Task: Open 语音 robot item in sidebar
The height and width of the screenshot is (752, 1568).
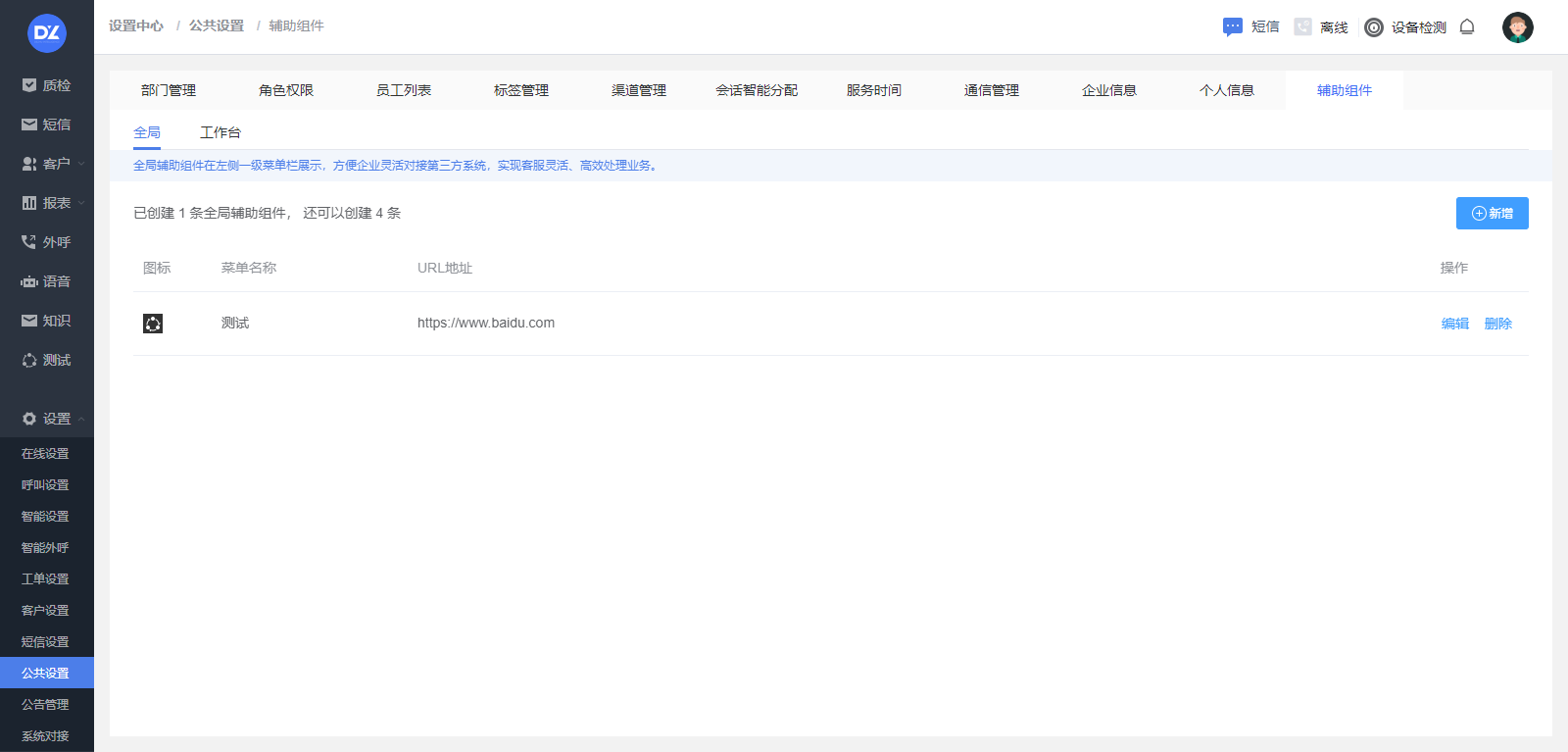Action: (46, 281)
